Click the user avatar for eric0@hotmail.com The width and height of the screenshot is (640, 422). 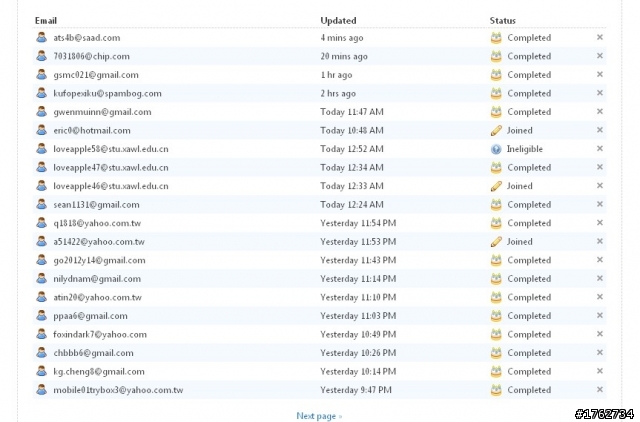click(x=41, y=130)
